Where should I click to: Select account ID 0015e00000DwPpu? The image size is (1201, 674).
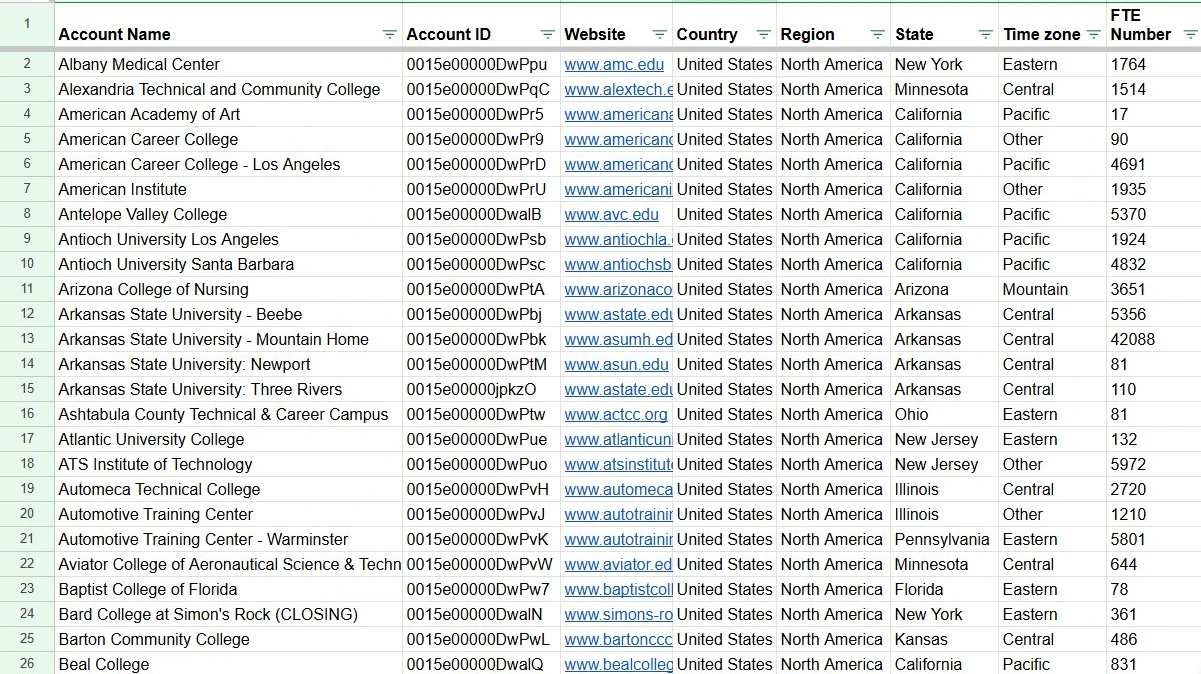click(481, 64)
